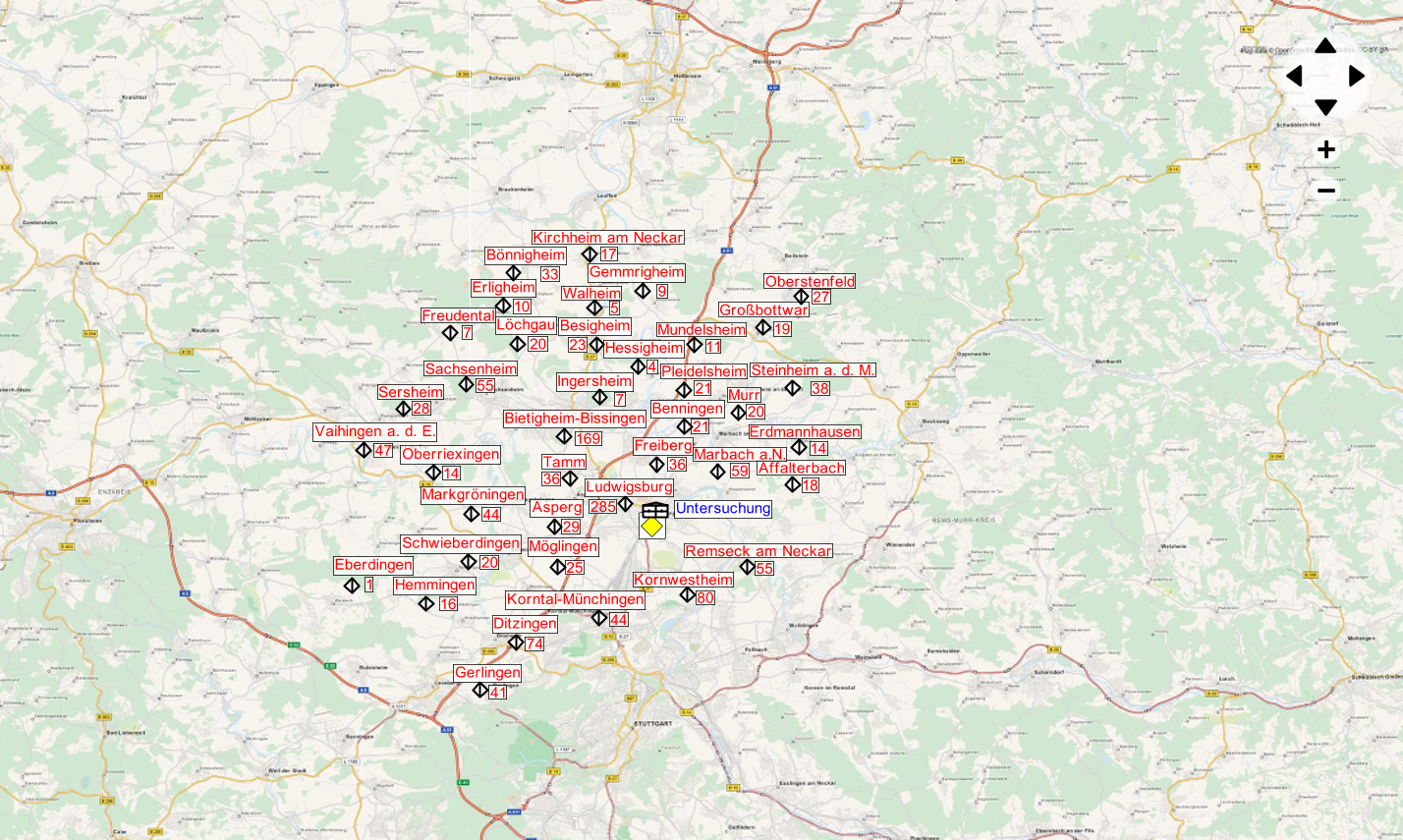The image size is (1403, 840).
Task: Click the Oberstenfeld marker icon
Action: (804, 295)
